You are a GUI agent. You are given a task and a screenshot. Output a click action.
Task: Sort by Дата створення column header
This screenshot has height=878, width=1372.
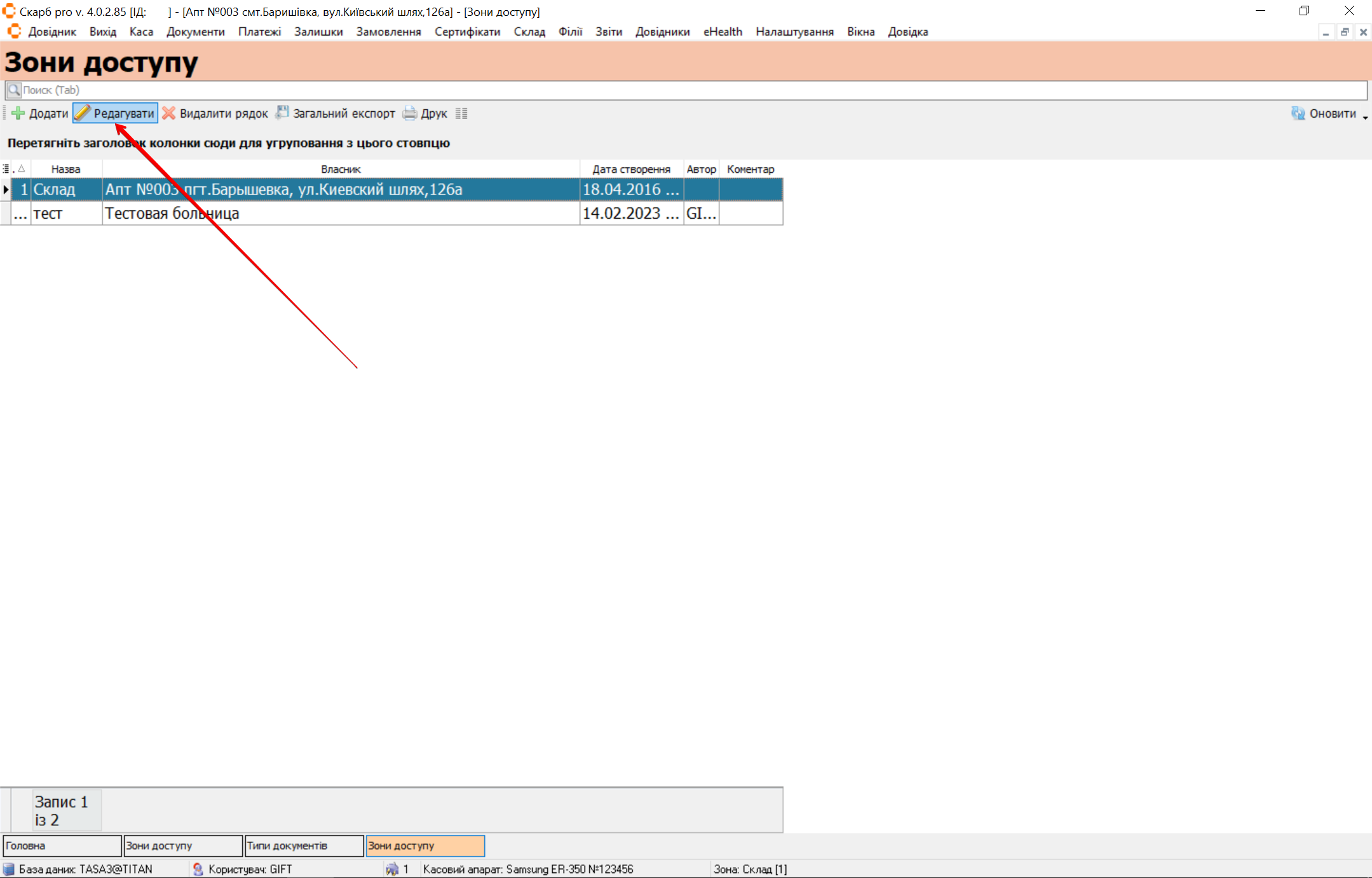point(631,169)
